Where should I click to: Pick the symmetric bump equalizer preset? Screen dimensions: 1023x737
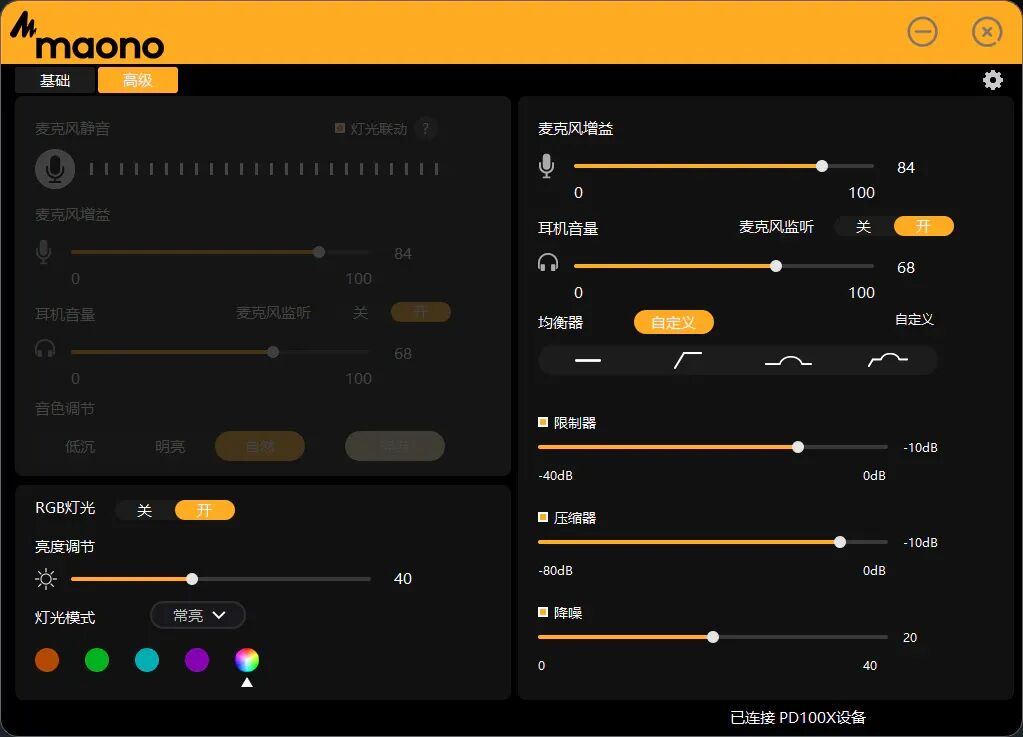click(x=788, y=360)
